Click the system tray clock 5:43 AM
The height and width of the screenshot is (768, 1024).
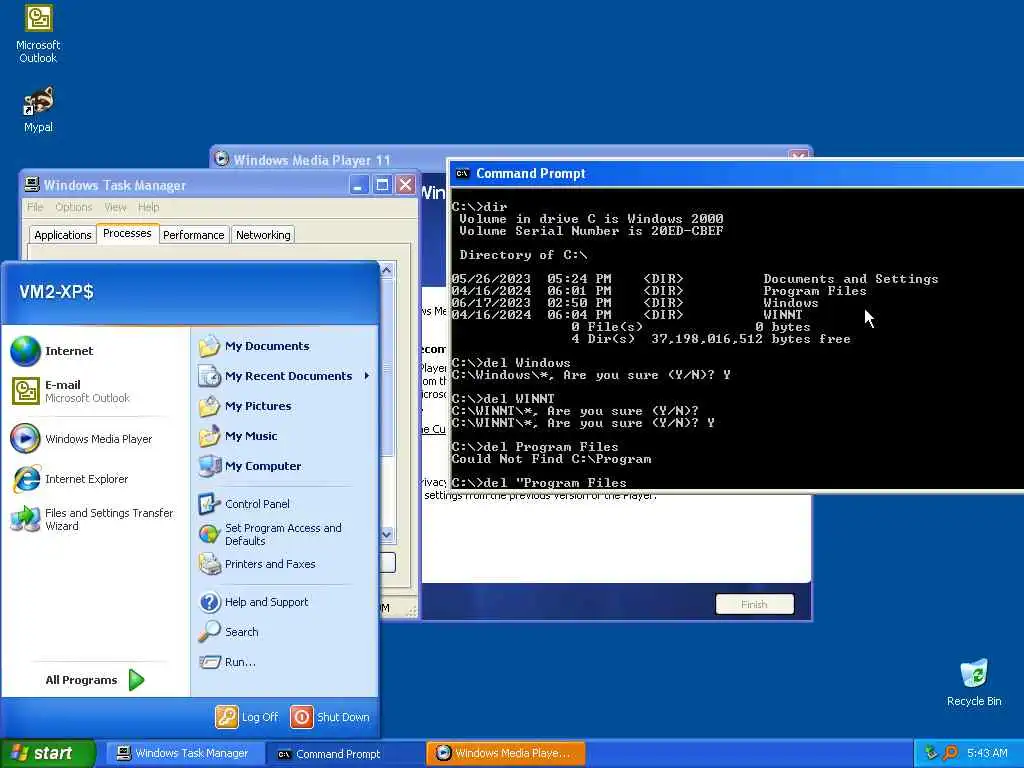point(987,753)
